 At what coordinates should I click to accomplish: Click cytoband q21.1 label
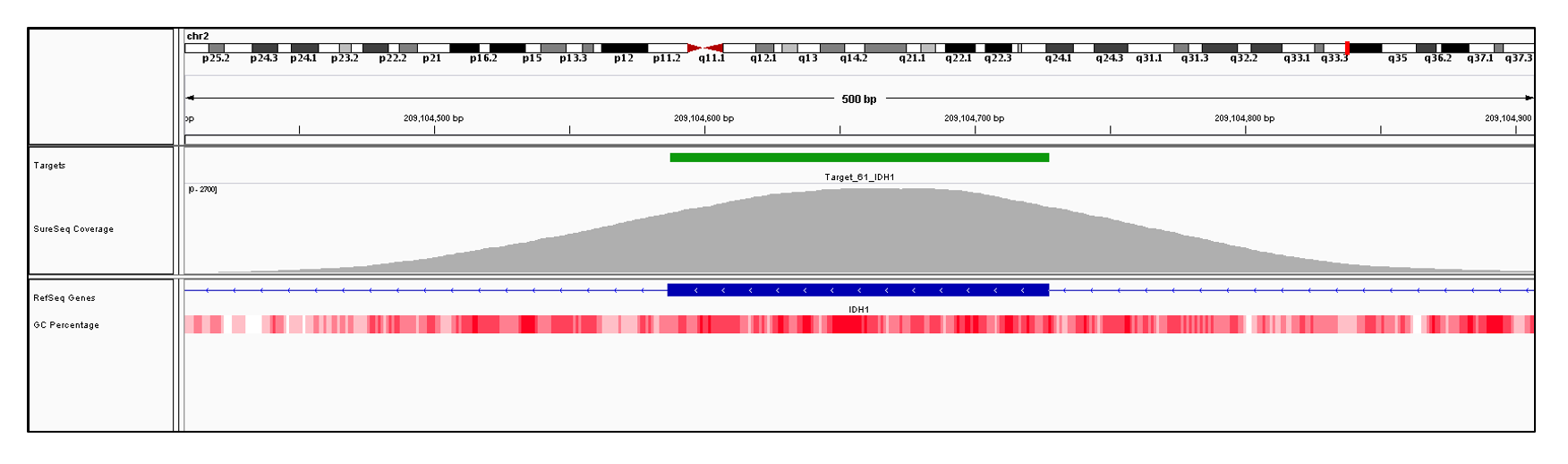point(913,58)
